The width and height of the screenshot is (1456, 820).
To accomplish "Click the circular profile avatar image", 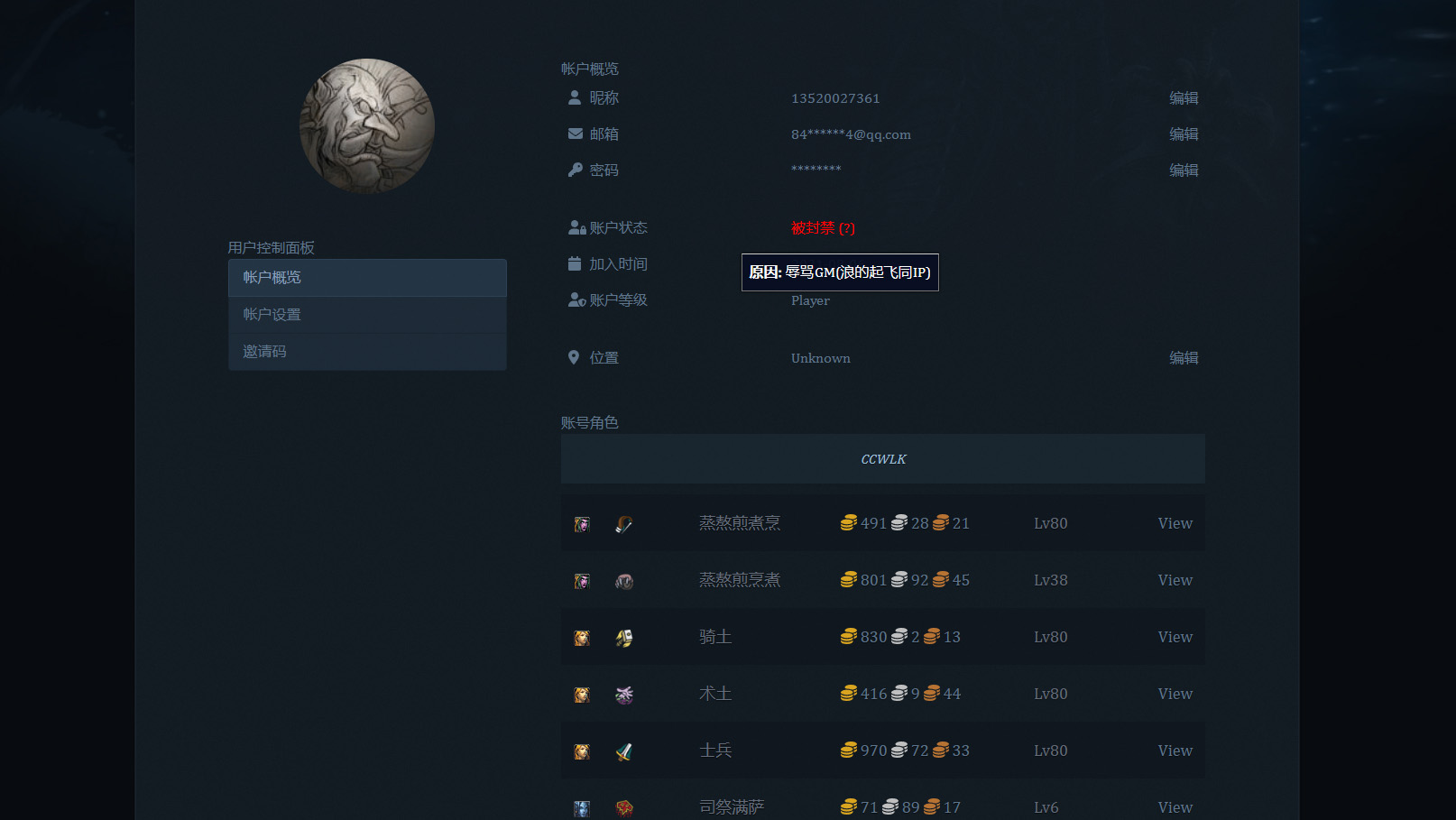I will coord(367,126).
